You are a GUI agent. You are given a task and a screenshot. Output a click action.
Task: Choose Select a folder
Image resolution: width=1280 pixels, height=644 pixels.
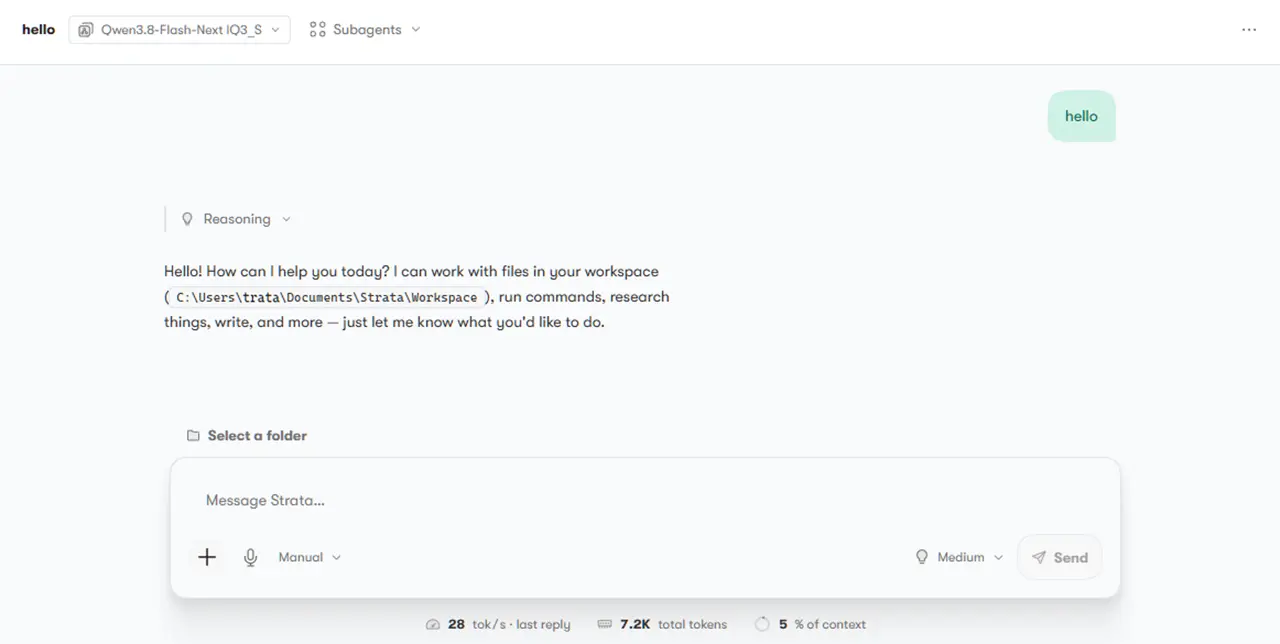coord(247,436)
